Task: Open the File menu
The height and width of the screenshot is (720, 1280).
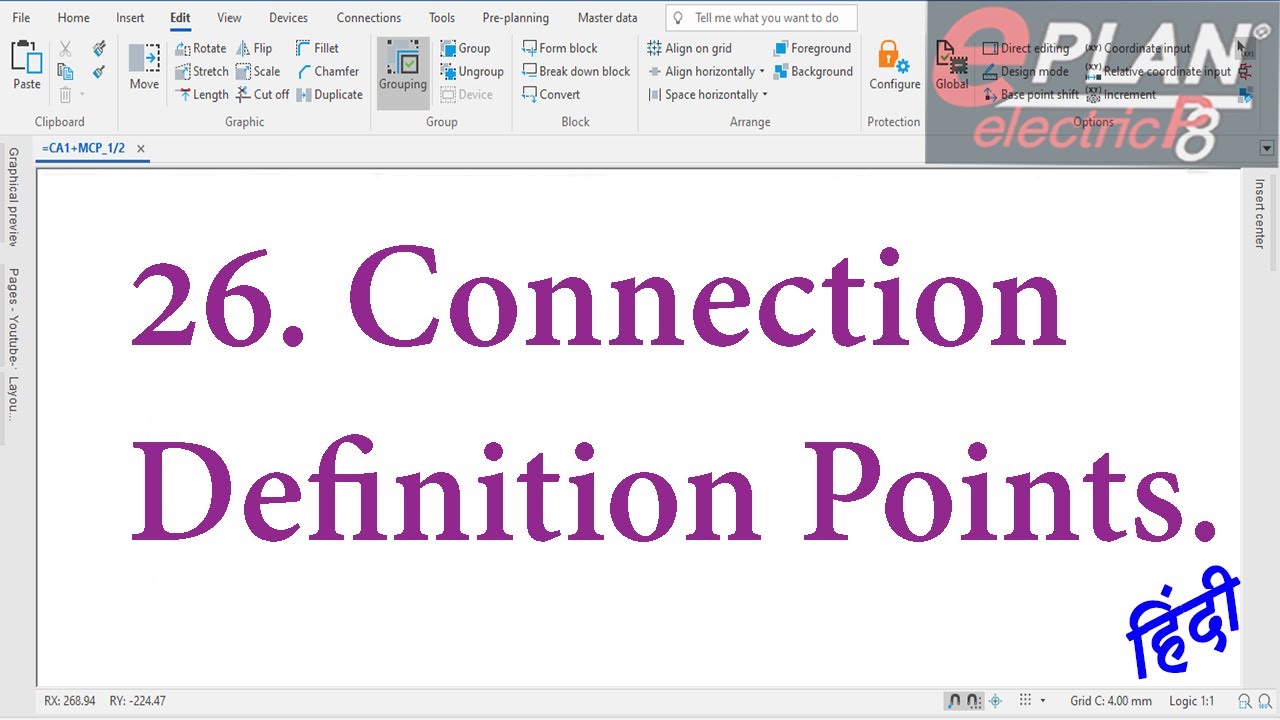Action: pos(21,18)
